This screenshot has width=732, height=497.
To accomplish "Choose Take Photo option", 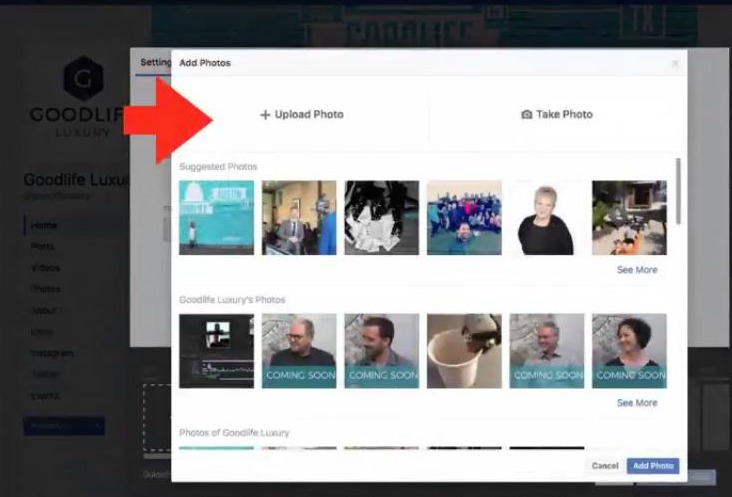I will [x=556, y=114].
